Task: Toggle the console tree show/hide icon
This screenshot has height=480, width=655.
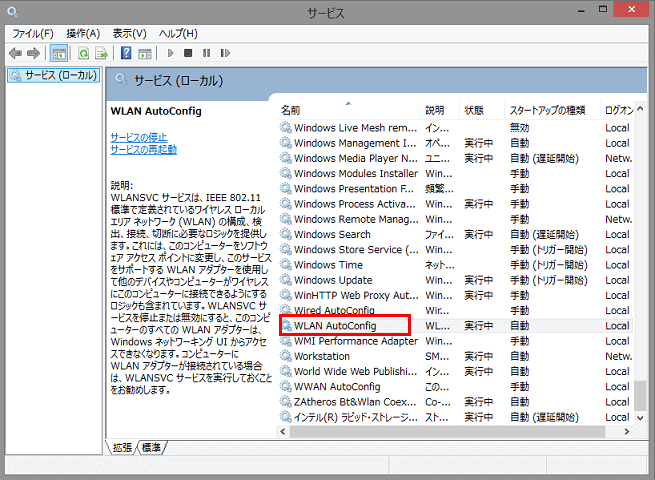Action: pyautogui.click(x=59, y=53)
